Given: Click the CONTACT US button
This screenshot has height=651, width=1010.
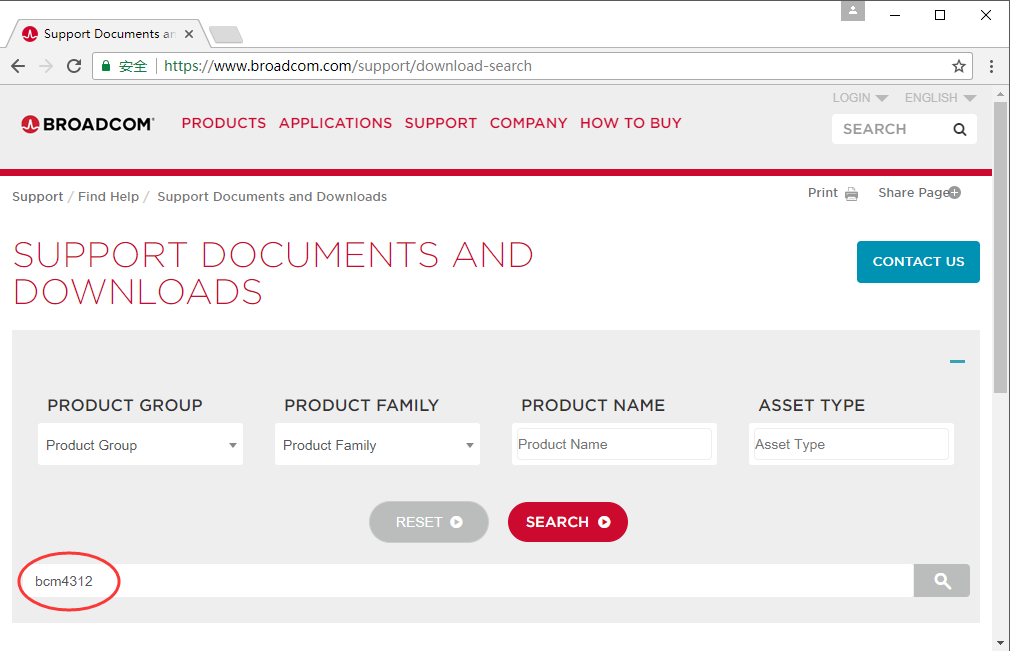Looking at the screenshot, I should point(918,262).
